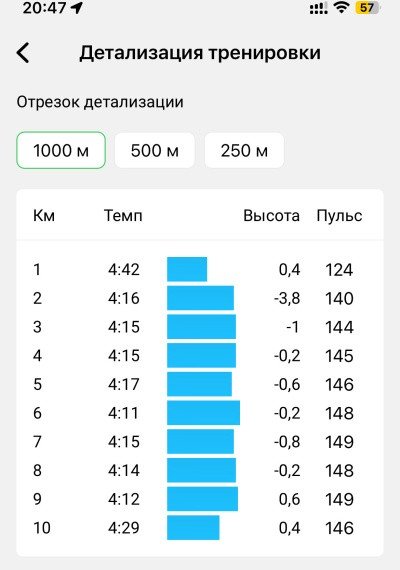The height and width of the screenshot is (570, 400).
Task: Tap the elevation value -3,8
Action: click(x=287, y=298)
